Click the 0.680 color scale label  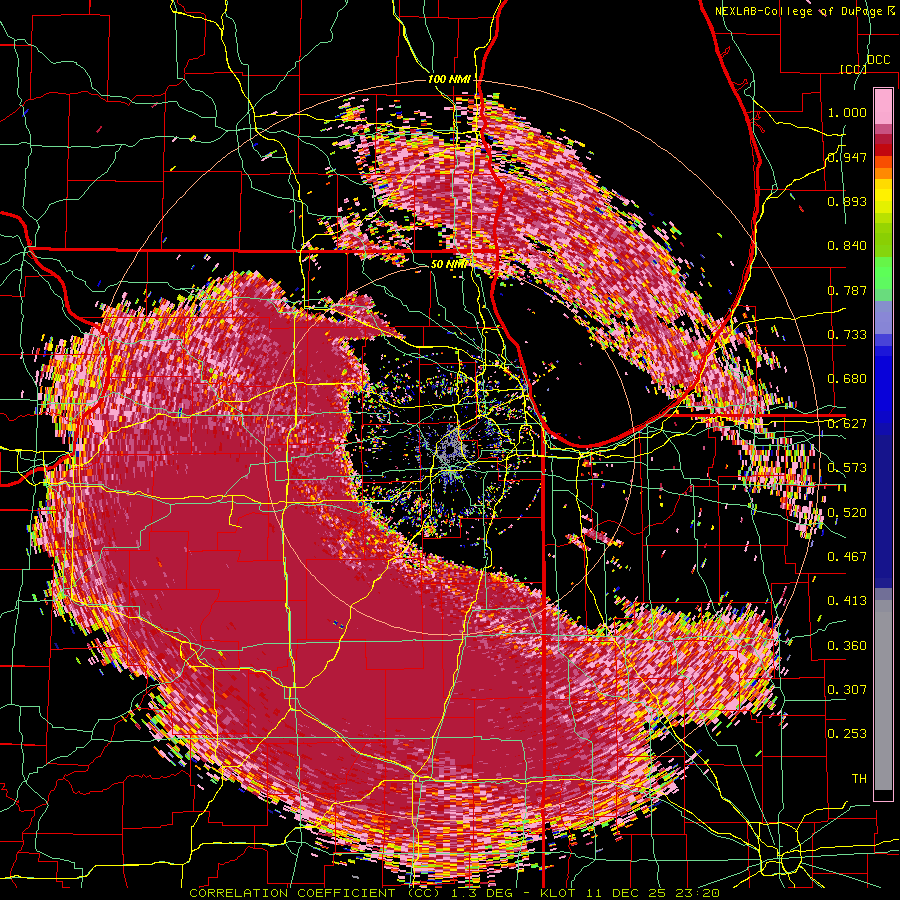[847, 379]
